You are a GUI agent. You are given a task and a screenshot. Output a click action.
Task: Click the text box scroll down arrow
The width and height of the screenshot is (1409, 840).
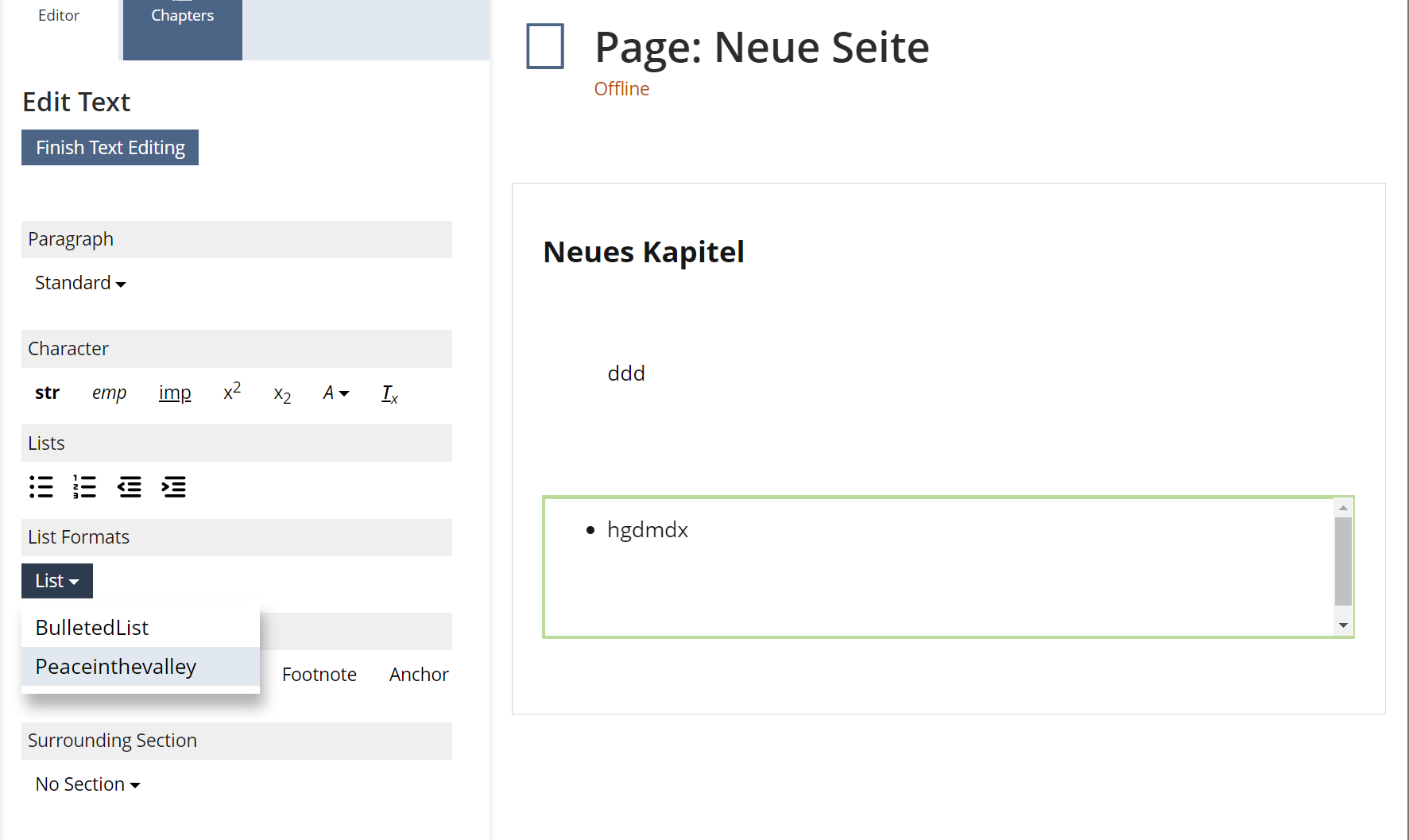tap(1343, 625)
